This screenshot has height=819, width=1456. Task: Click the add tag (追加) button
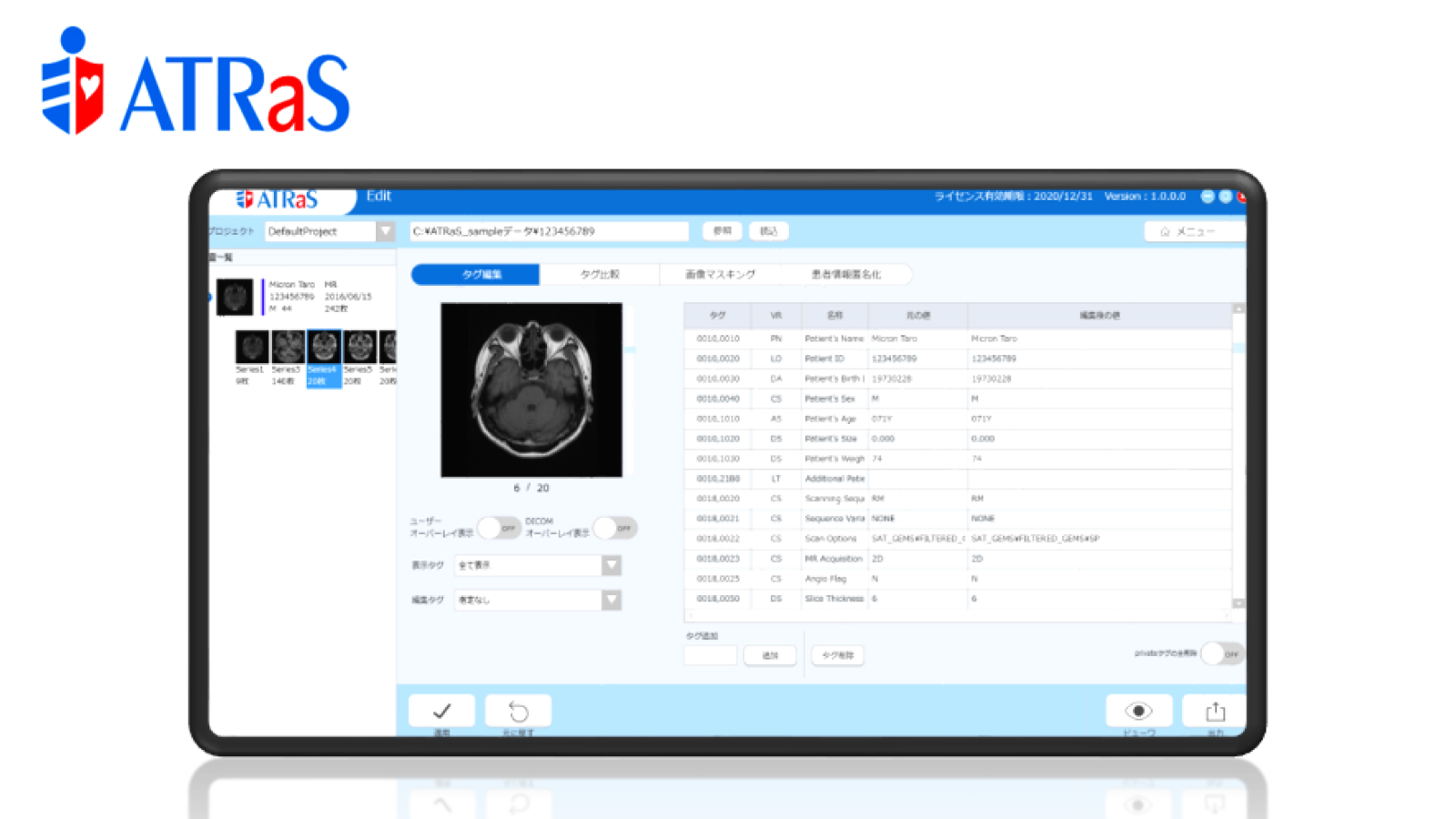point(770,655)
